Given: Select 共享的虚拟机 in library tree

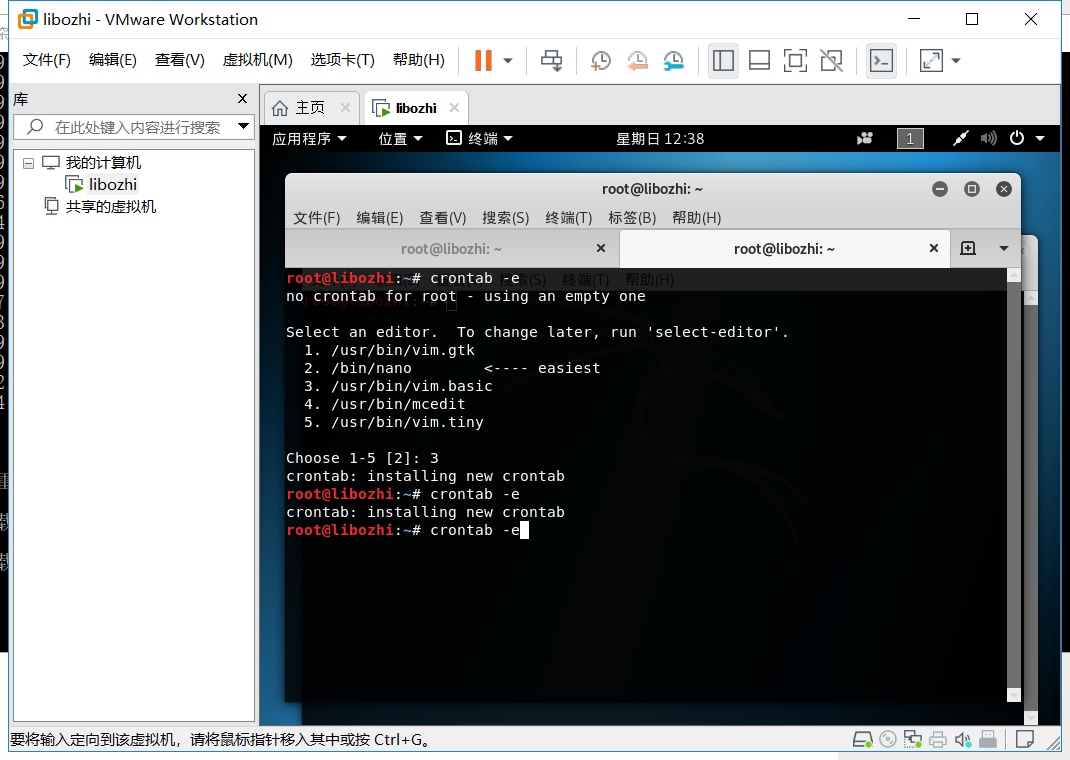Looking at the screenshot, I should tap(111, 207).
